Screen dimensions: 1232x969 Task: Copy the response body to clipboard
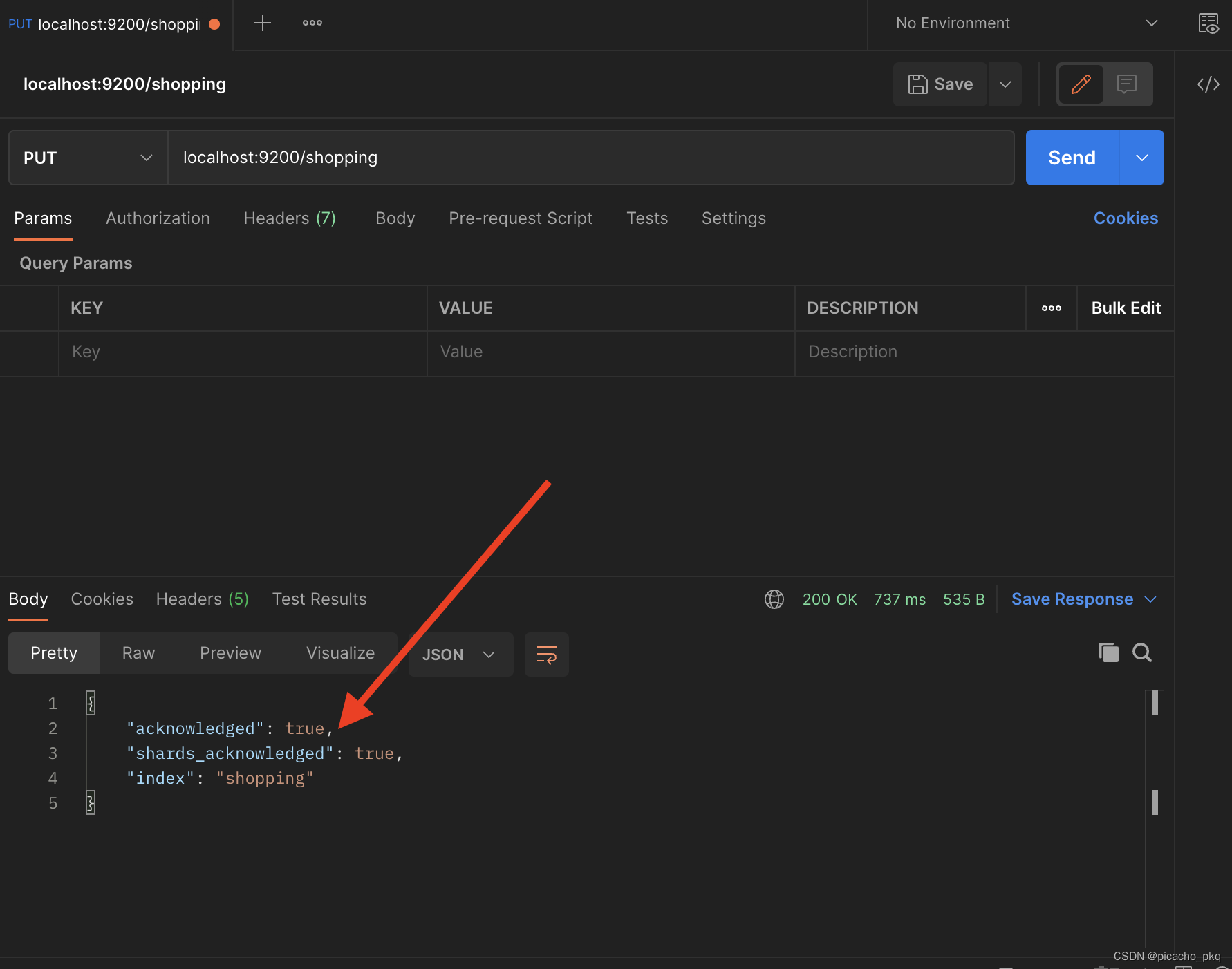pyautogui.click(x=1108, y=652)
